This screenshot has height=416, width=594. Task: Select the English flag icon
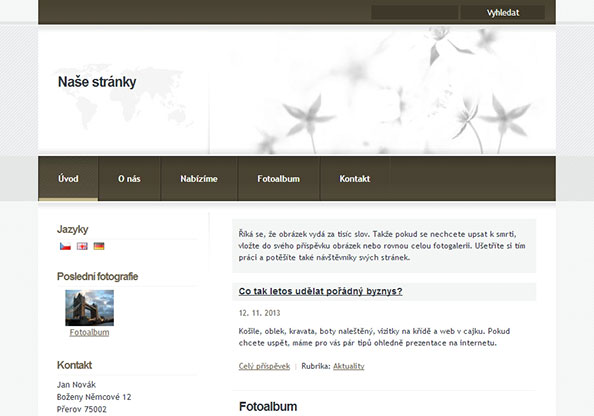click(x=82, y=246)
